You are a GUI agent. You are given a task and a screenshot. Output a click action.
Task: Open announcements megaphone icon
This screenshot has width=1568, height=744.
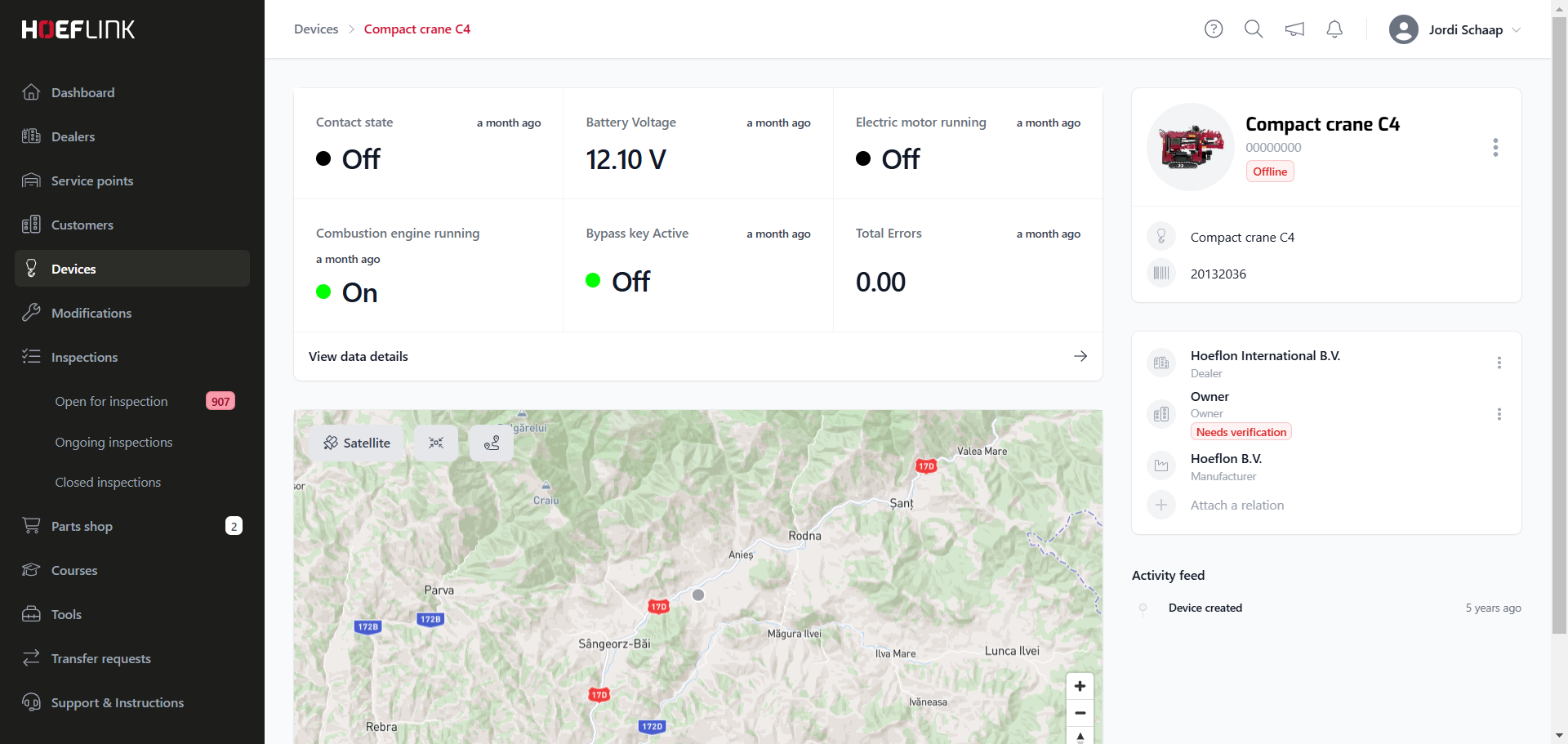pyautogui.click(x=1294, y=29)
